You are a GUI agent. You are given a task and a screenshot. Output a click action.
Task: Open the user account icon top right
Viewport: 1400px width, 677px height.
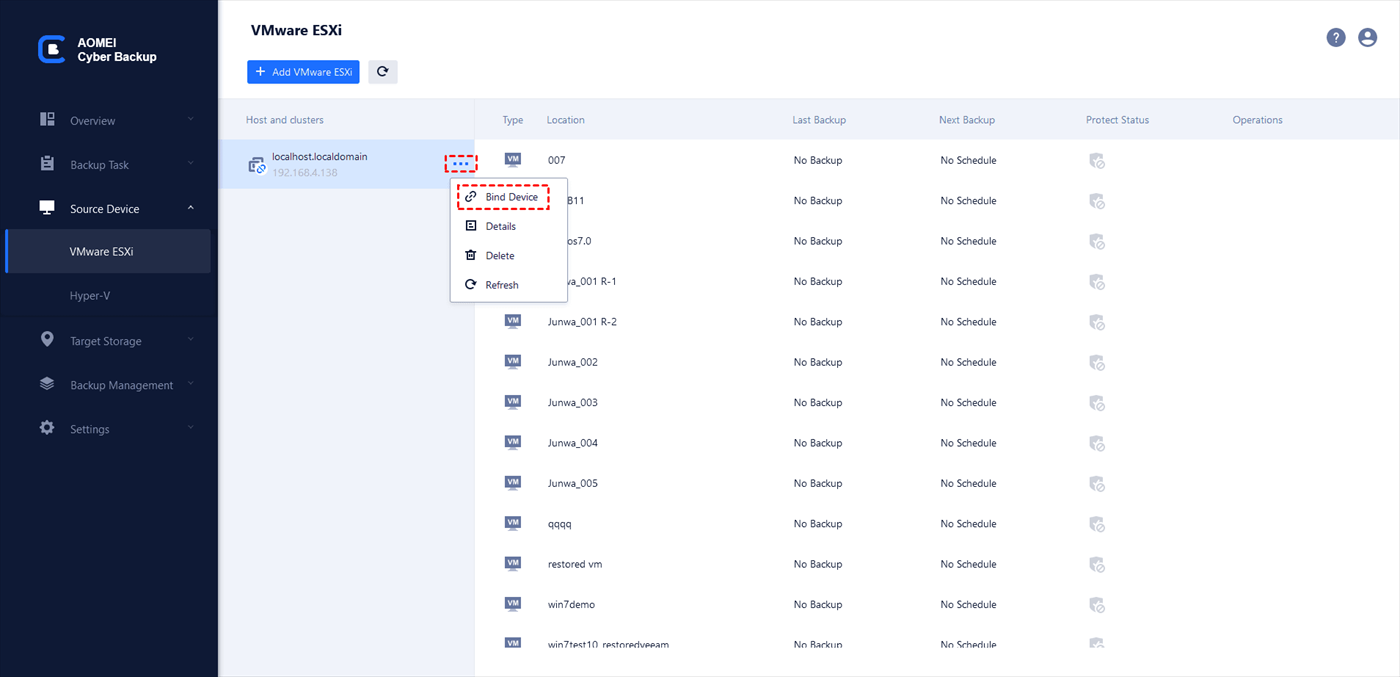[1368, 37]
